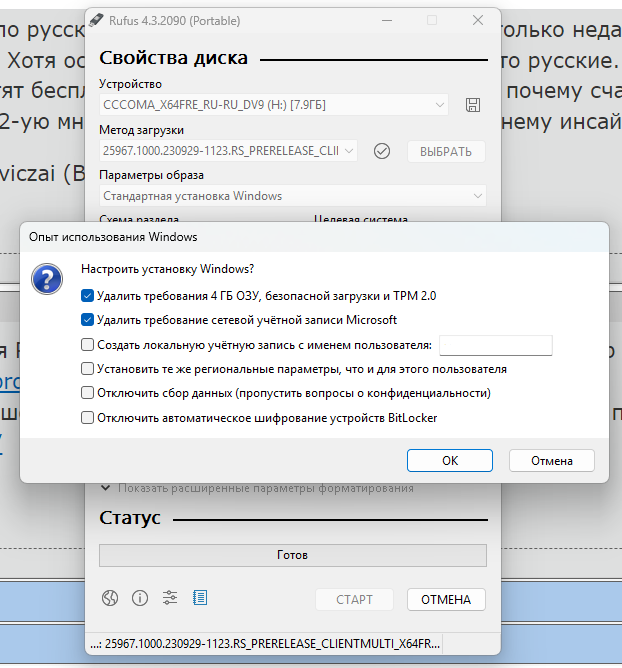Click the dialog title Опыт использования Windows
The height and width of the screenshot is (668, 622).
click(113, 237)
